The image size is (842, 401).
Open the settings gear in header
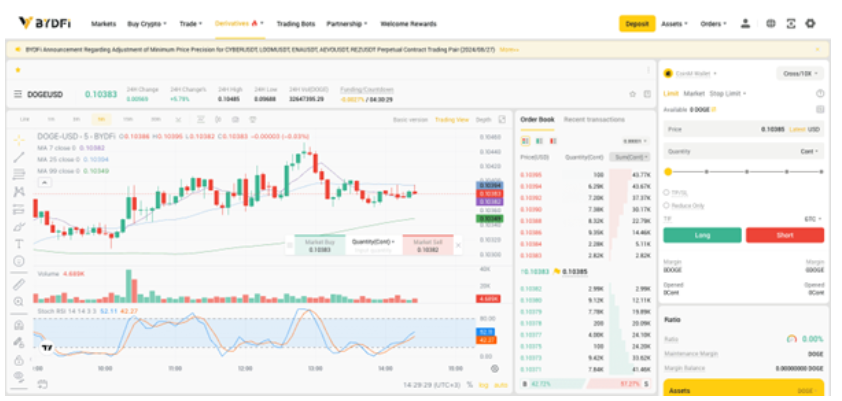point(810,24)
